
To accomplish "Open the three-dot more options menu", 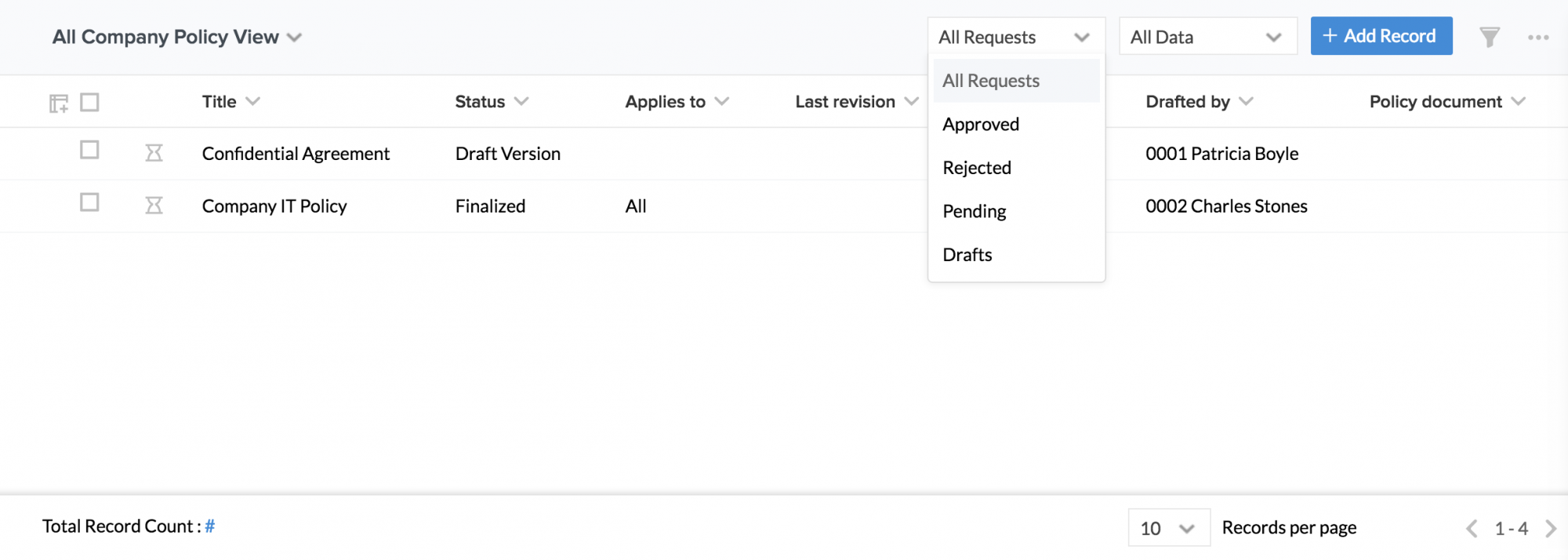I will pos(1537,37).
